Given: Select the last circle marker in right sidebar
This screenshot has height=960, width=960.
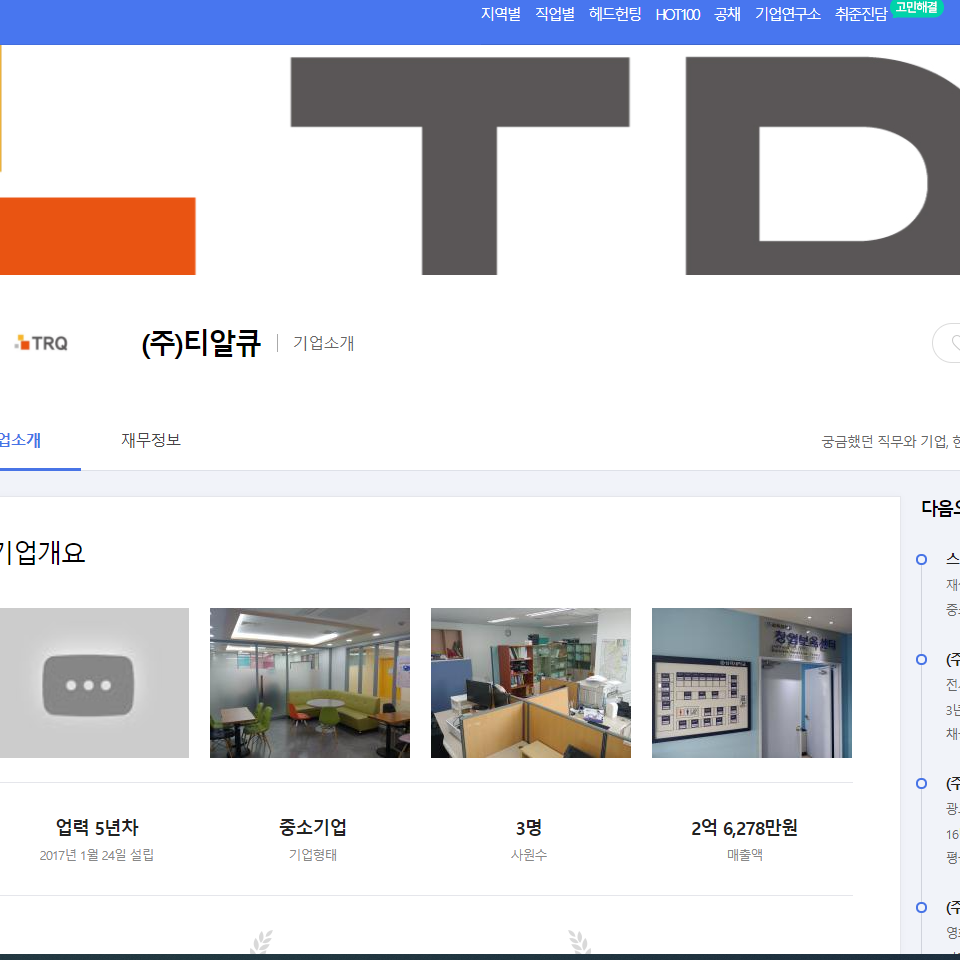Looking at the screenshot, I should pos(921,907).
